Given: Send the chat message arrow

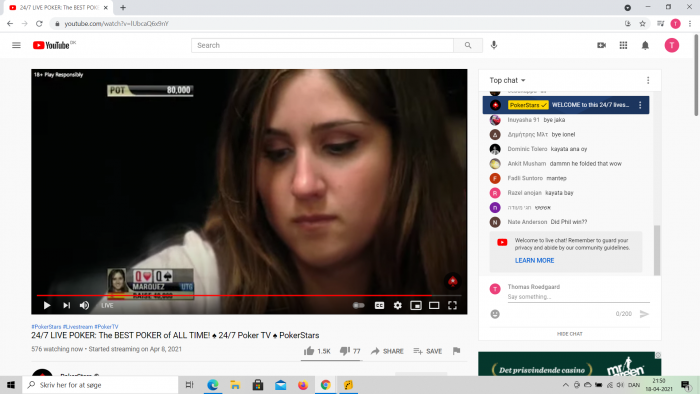Looking at the screenshot, I should coord(644,314).
